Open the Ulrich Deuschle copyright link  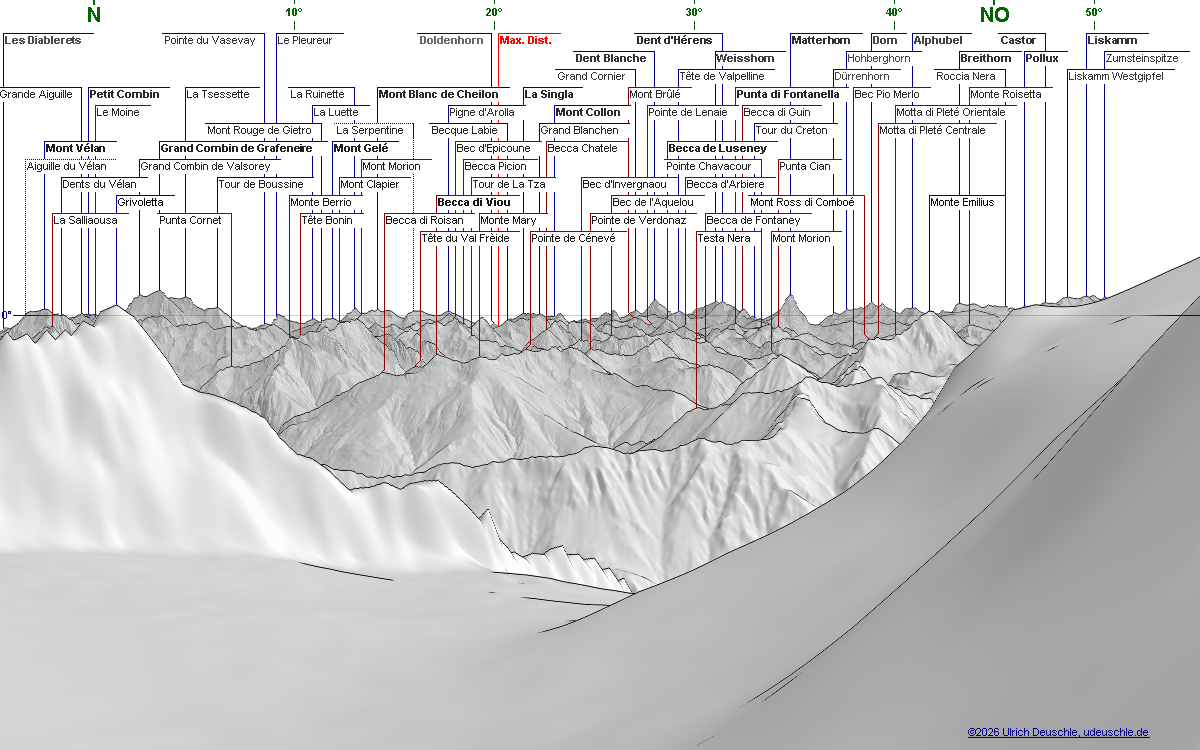[1058, 732]
